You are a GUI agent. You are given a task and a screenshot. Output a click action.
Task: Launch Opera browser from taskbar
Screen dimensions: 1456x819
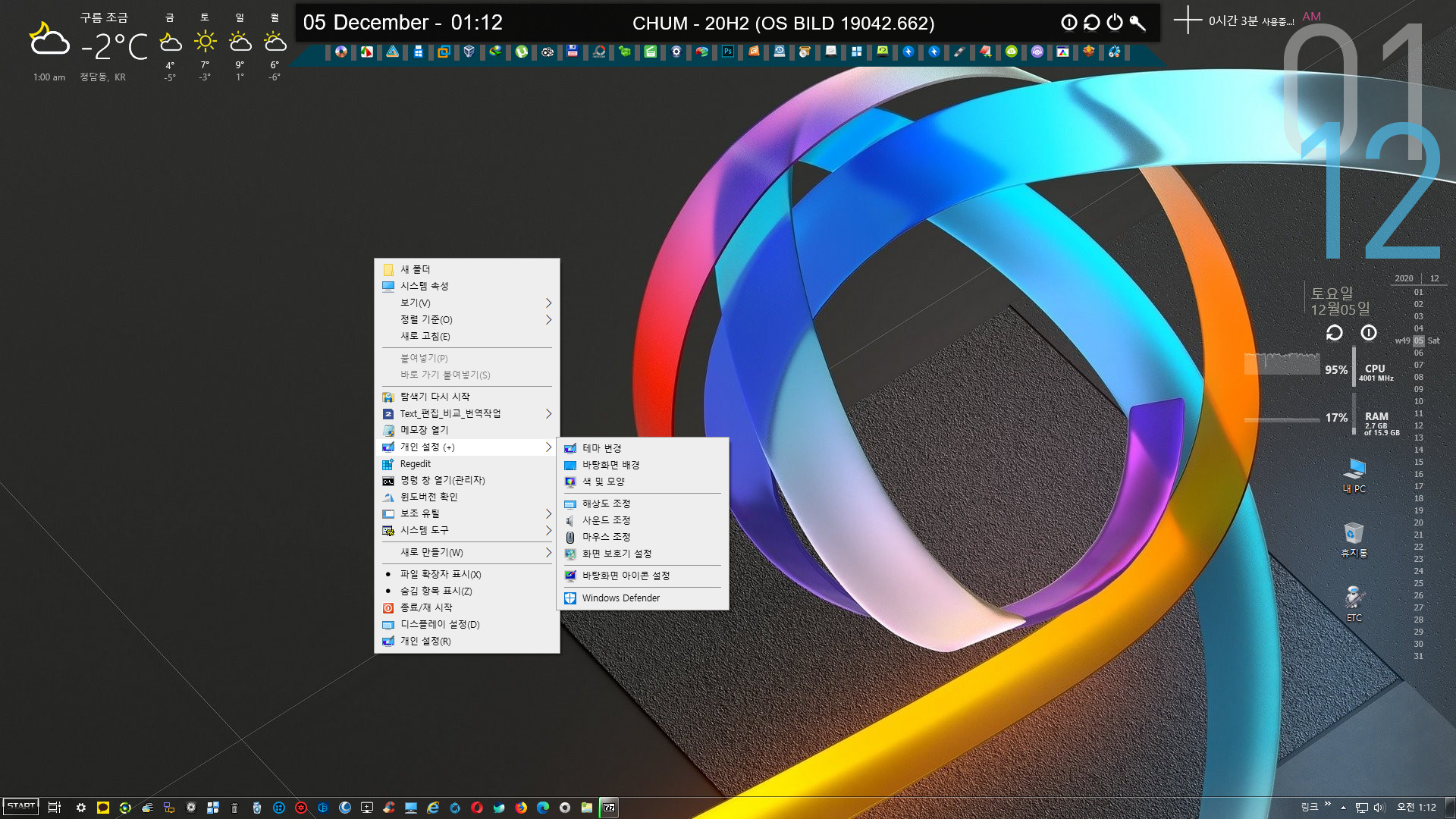point(477,808)
